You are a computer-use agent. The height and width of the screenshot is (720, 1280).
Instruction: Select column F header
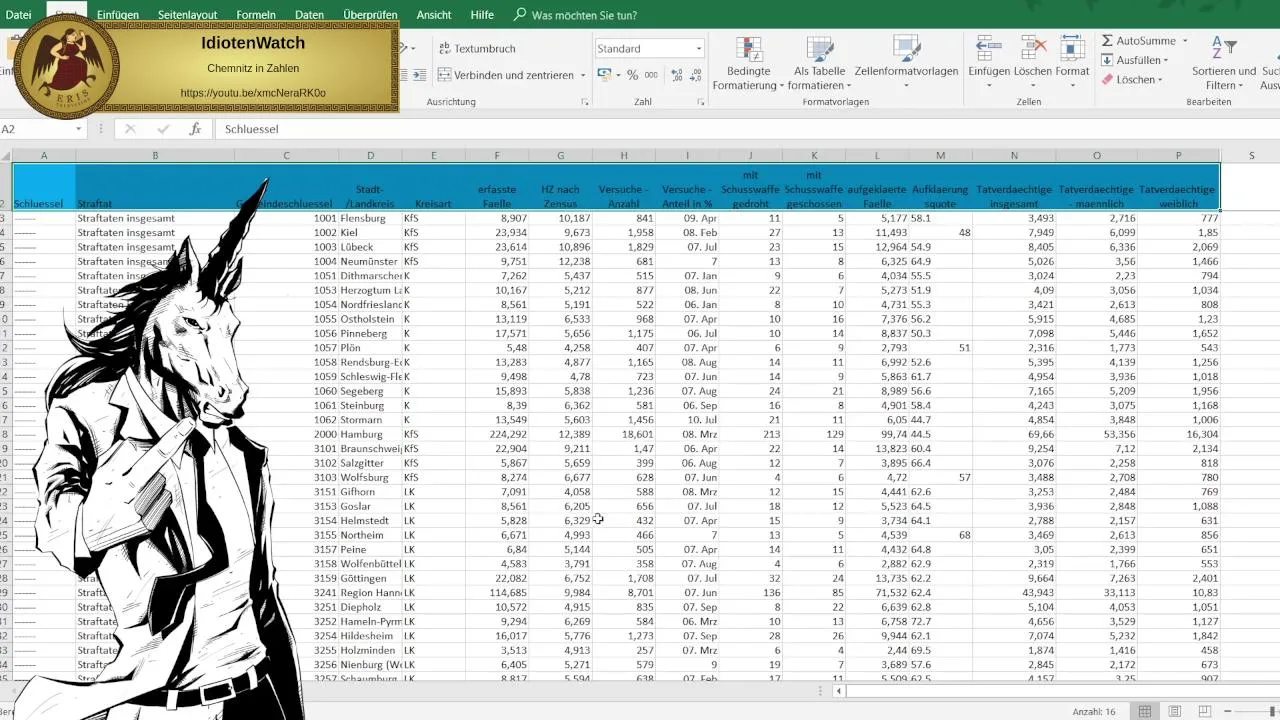click(497, 156)
